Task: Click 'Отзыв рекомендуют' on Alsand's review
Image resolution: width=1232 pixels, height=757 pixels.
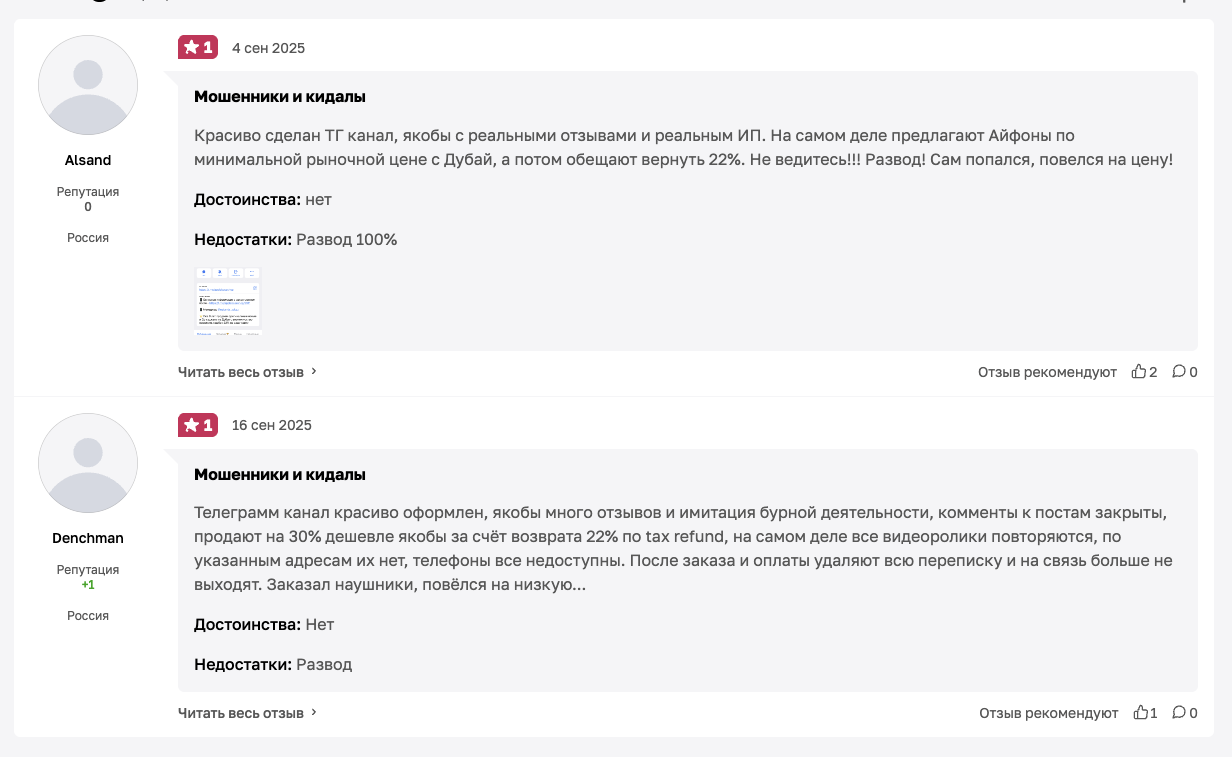Action: (1047, 372)
